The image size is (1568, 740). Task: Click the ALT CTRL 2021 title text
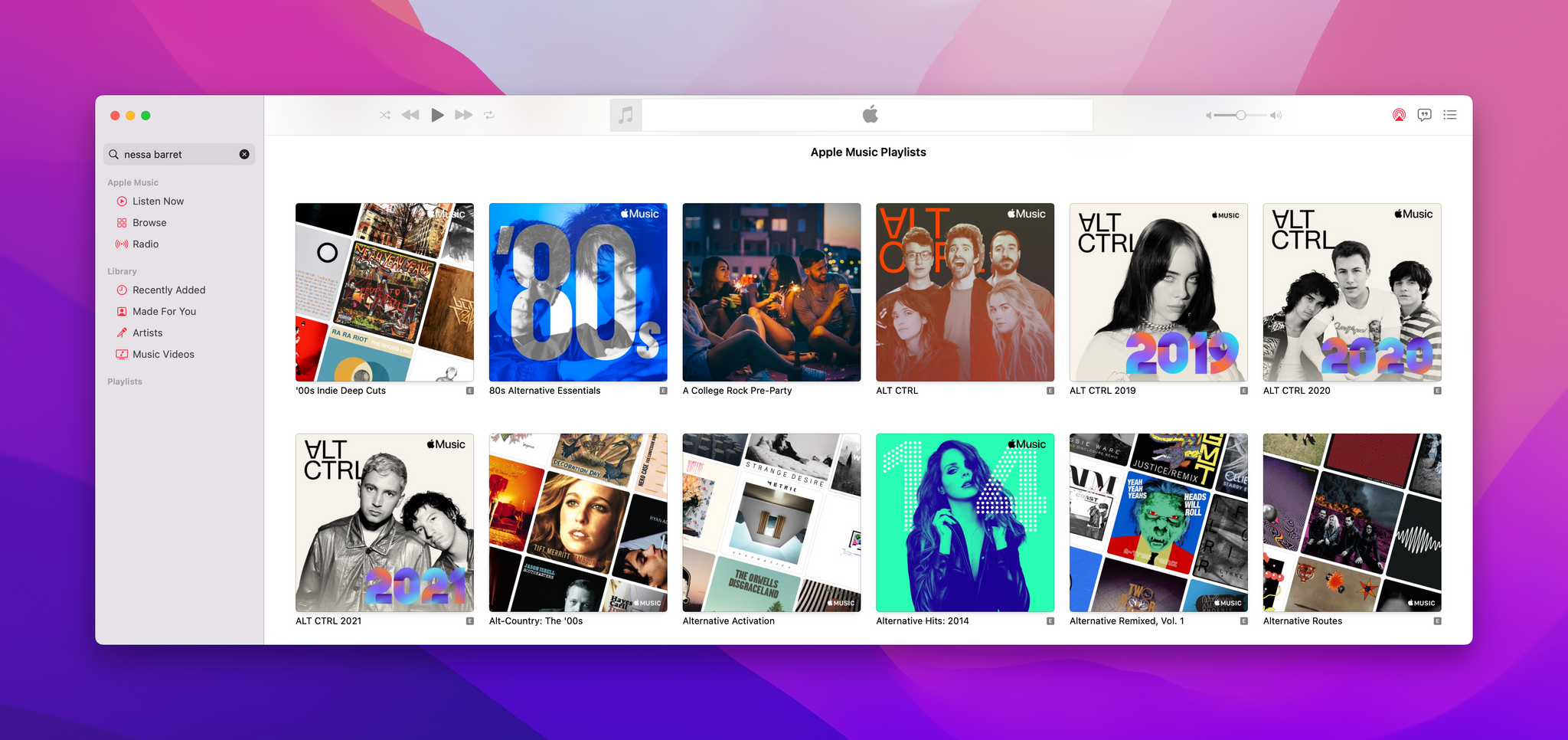328,621
